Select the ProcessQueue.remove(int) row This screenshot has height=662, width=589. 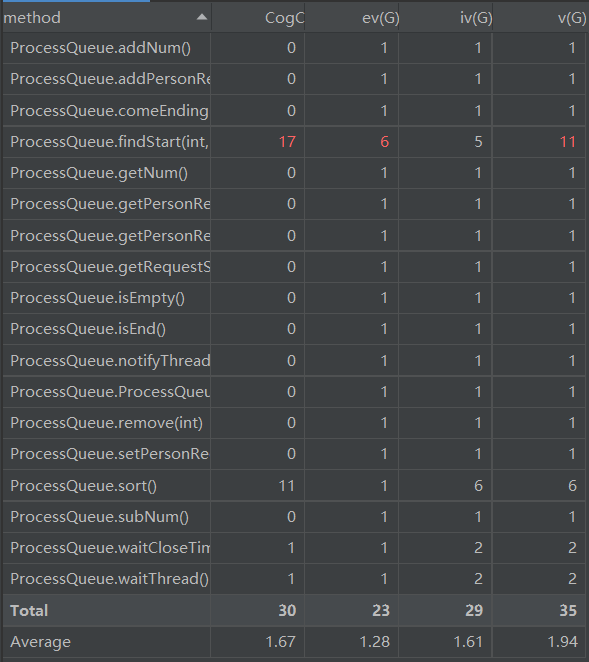(x=294, y=423)
